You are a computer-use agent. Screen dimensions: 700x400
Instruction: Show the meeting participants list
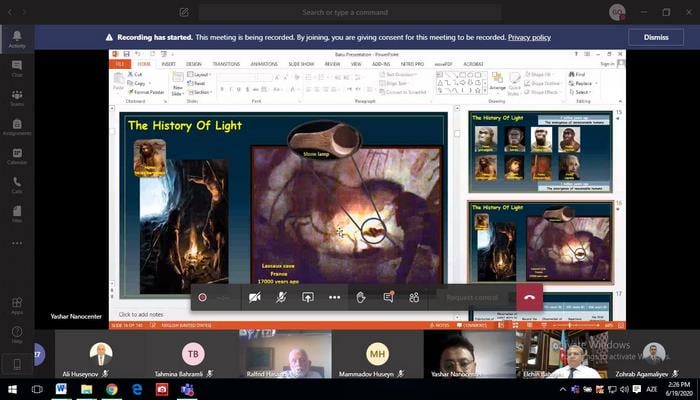click(x=414, y=297)
